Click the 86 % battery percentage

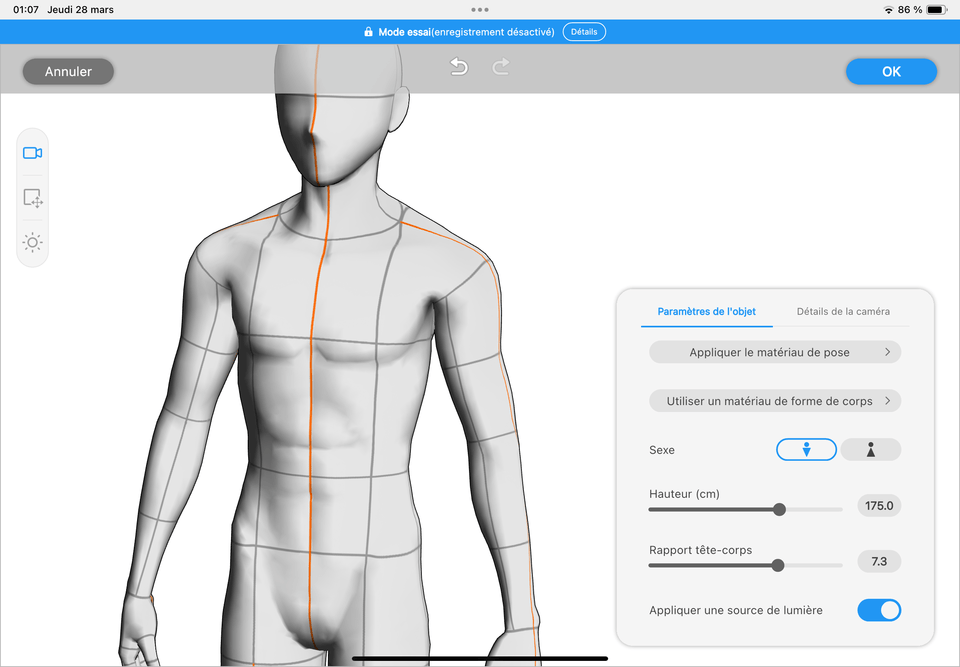910,10
